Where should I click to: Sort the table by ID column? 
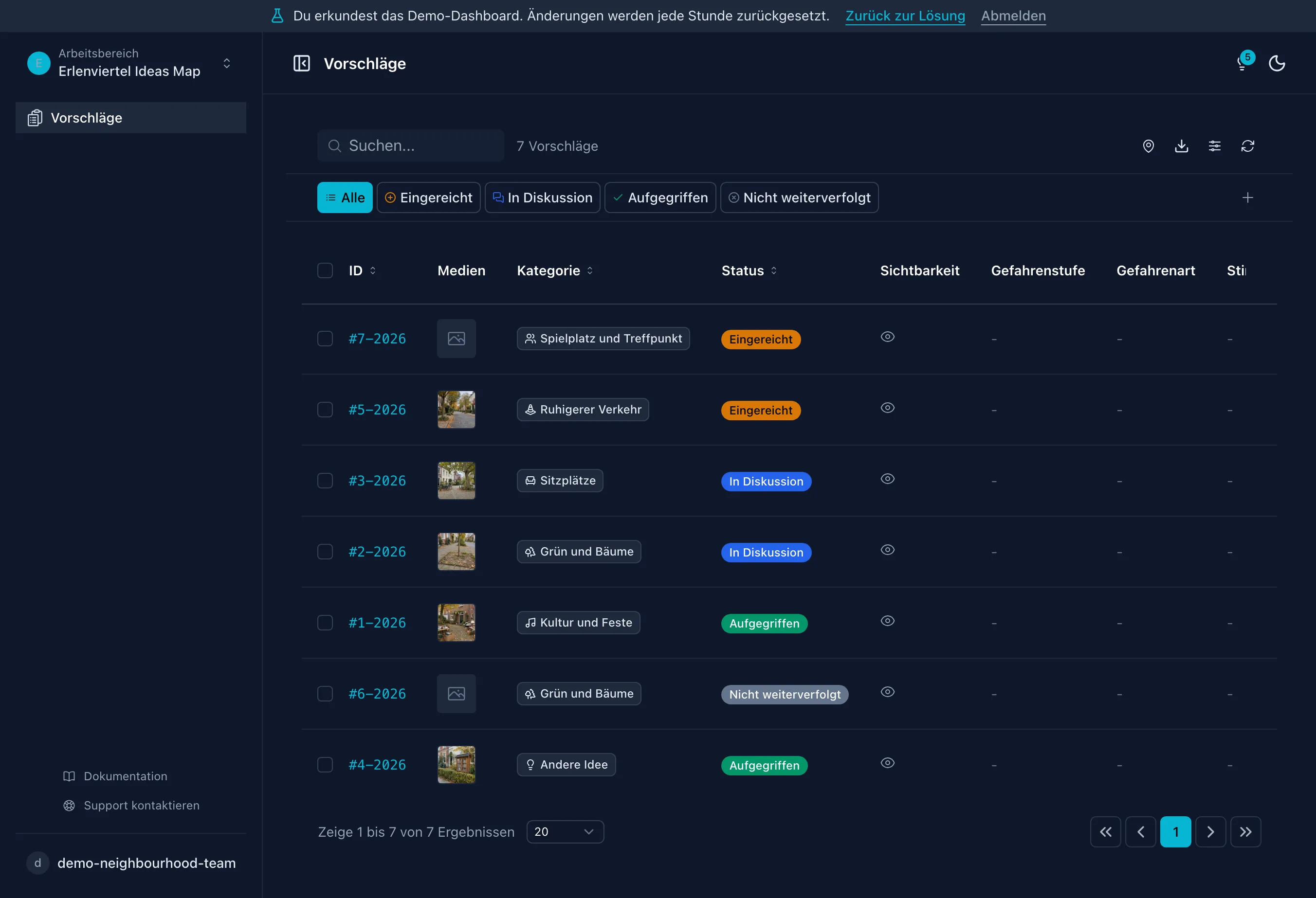click(x=363, y=270)
